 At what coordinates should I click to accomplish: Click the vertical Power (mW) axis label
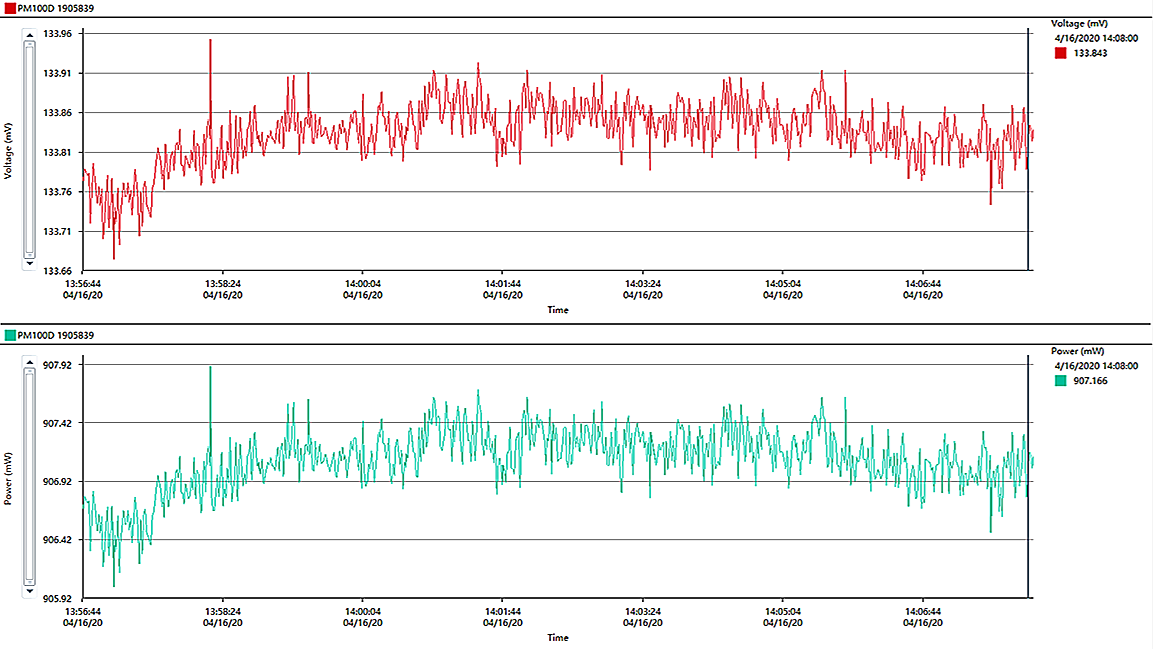[x=8, y=478]
